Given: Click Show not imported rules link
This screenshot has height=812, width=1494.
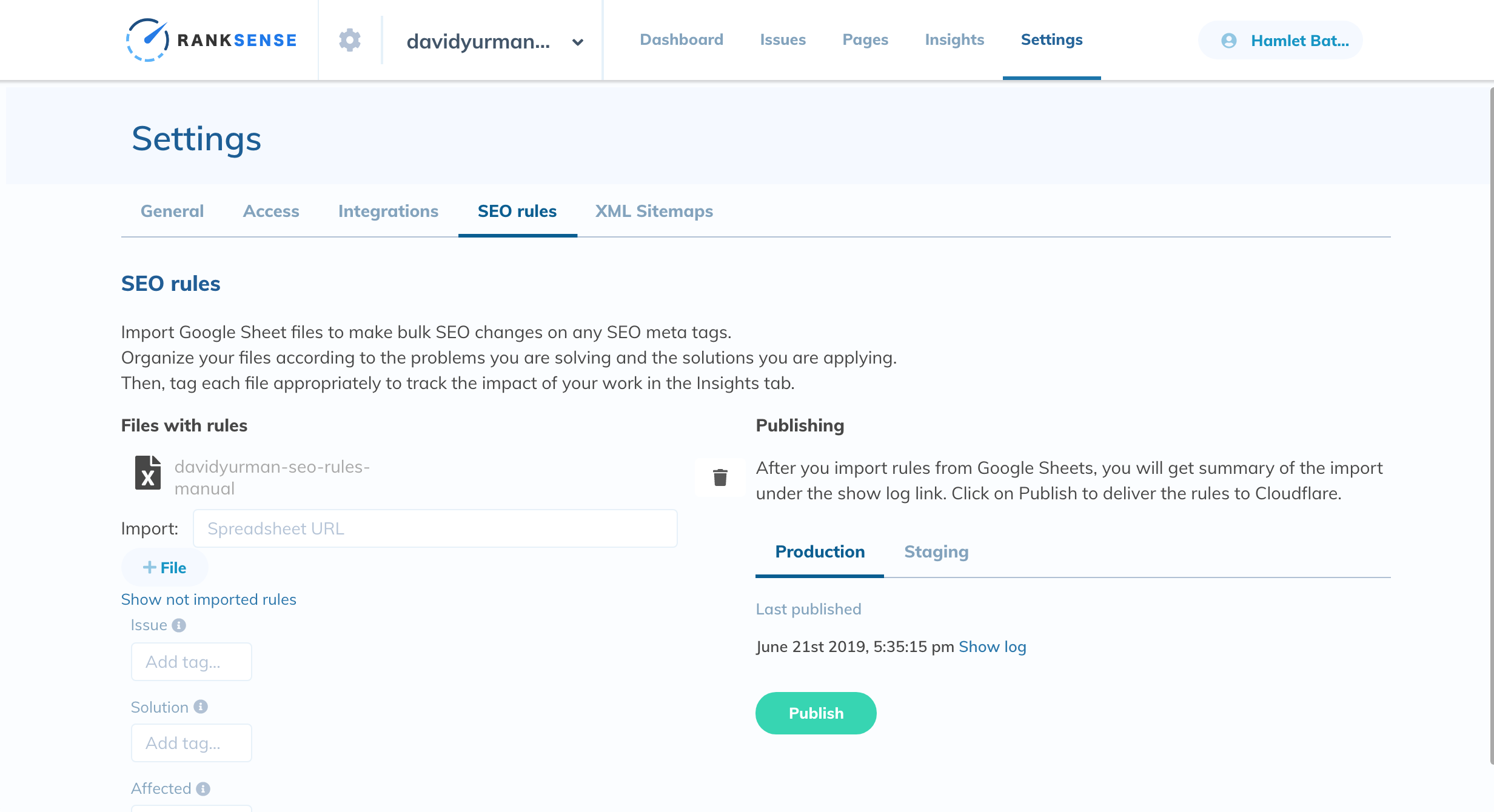Looking at the screenshot, I should point(209,599).
